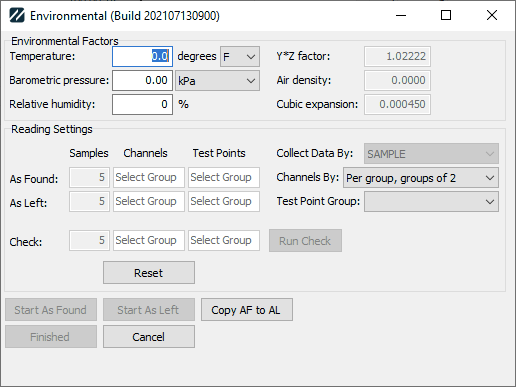
Task: Click the Copy AF to AL button
Action: (247, 310)
